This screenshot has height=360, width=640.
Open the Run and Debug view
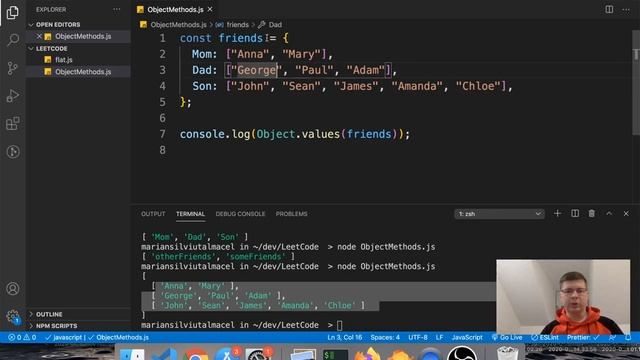tap(13, 96)
